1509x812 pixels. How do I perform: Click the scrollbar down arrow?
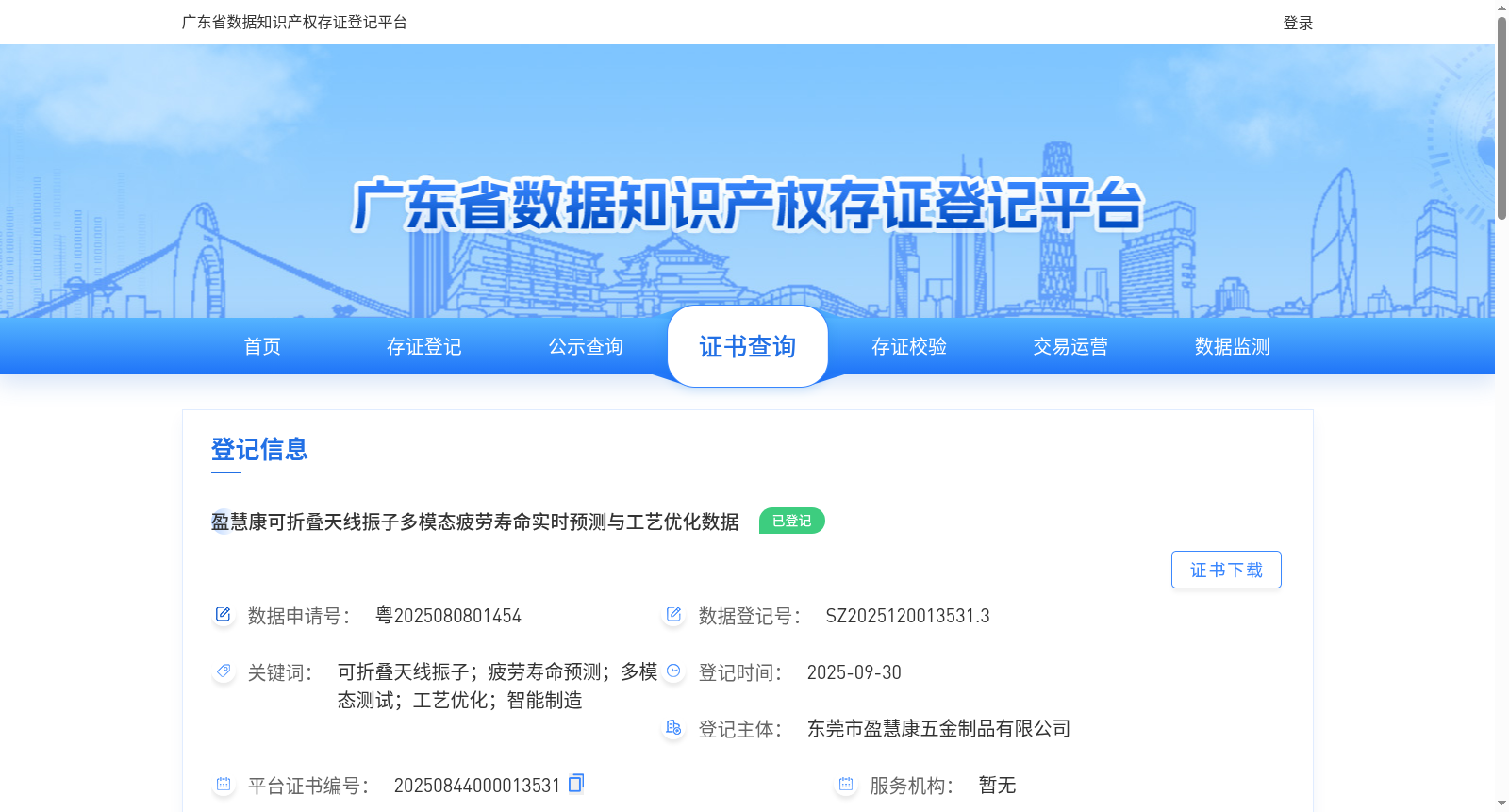point(1501,804)
